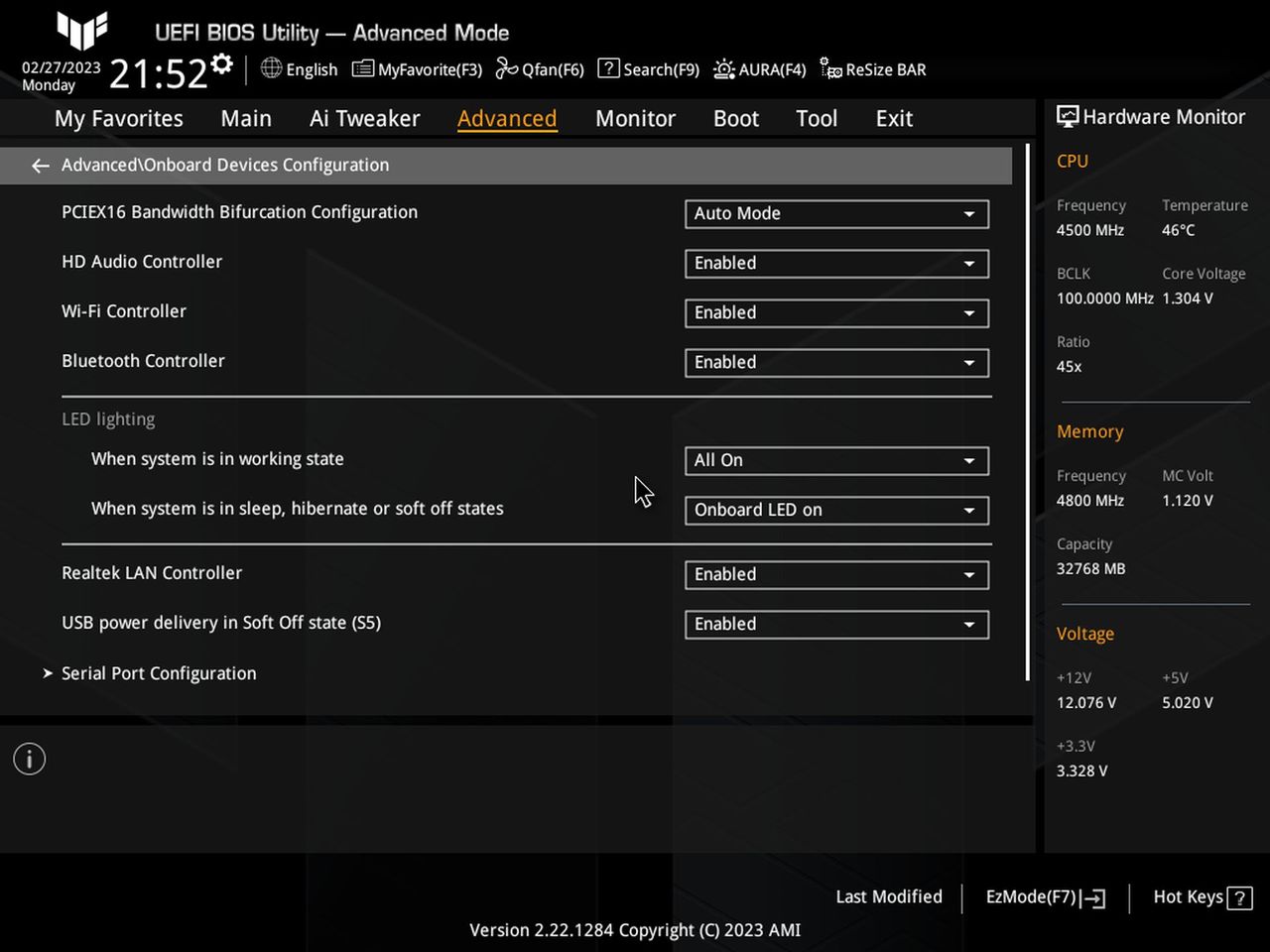Viewport: 1270px width, 952px height.
Task: Click the ReSize BAR icon
Action: 830,68
